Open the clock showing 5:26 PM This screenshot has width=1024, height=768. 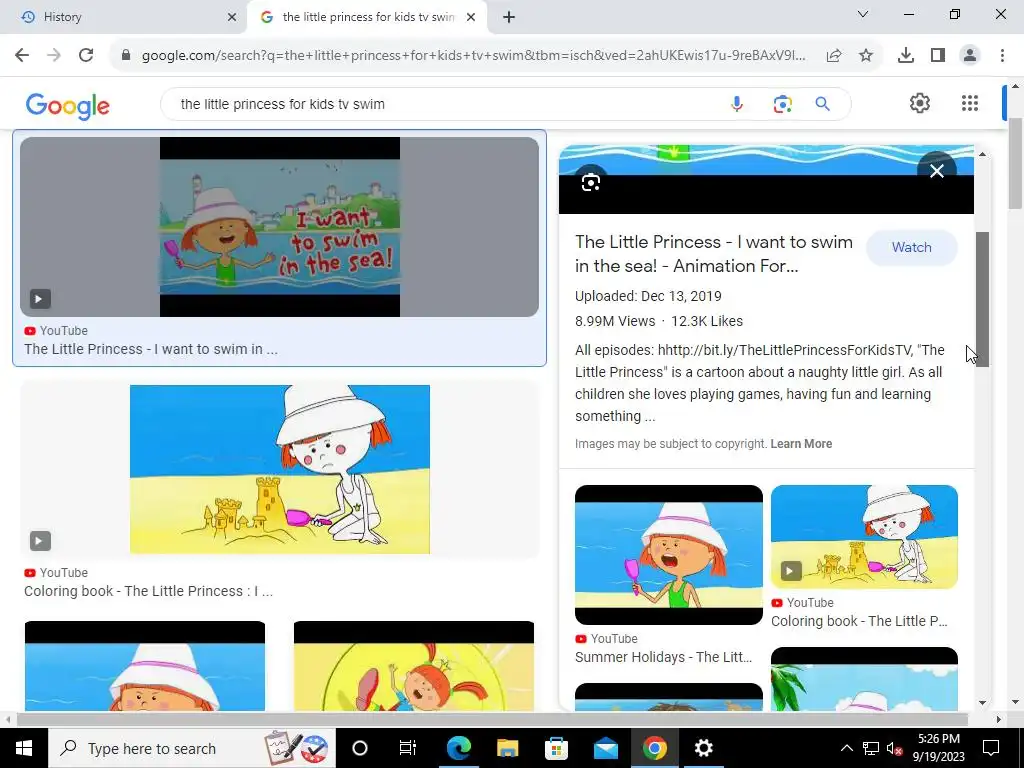pos(938,748)
